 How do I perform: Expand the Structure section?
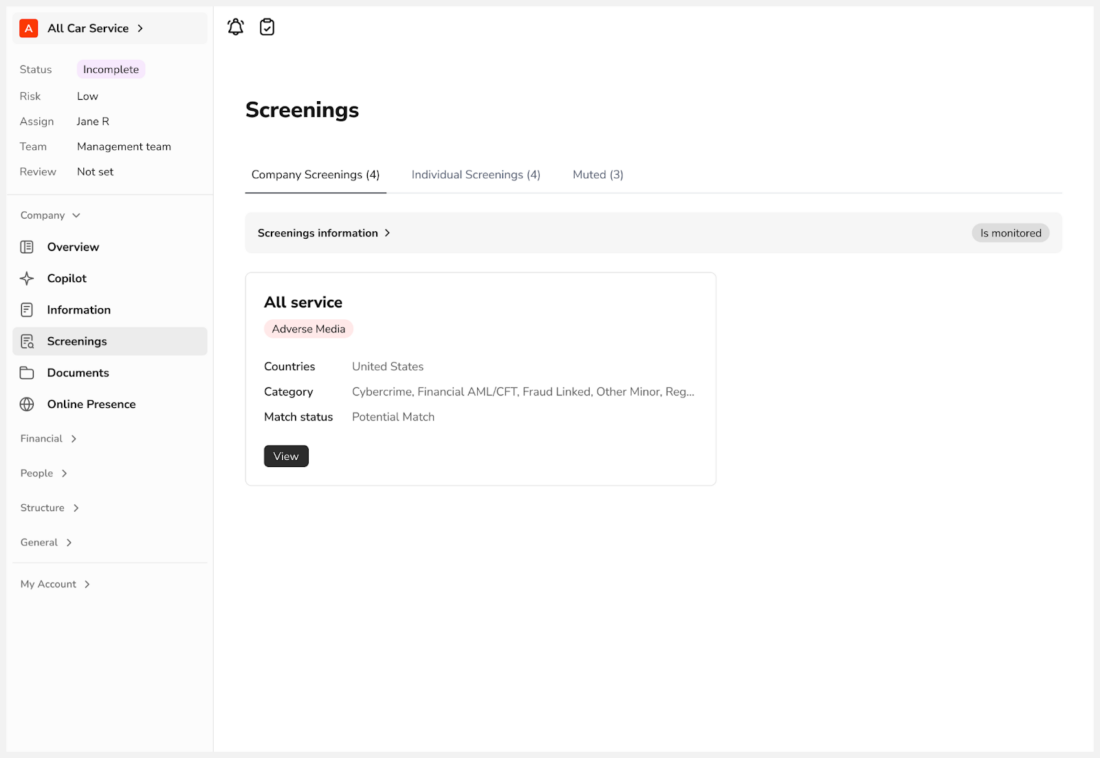50,508
